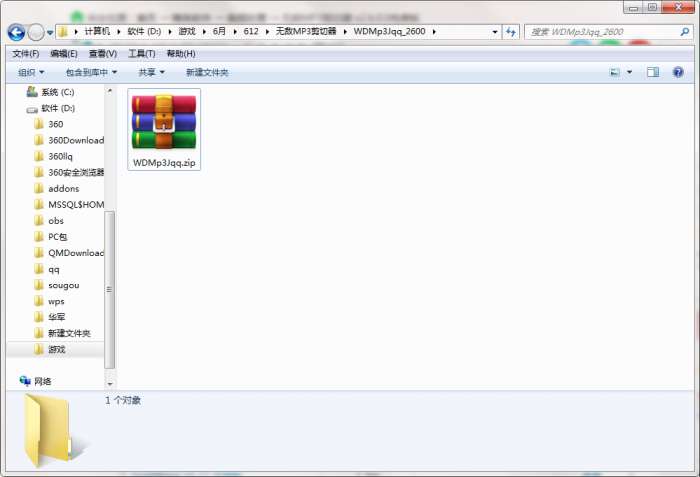The image size is (700, 477).
Task: Select the WDMp3Jqq.zip archive file
Action: pyautogui.click(x=164, y=130)
